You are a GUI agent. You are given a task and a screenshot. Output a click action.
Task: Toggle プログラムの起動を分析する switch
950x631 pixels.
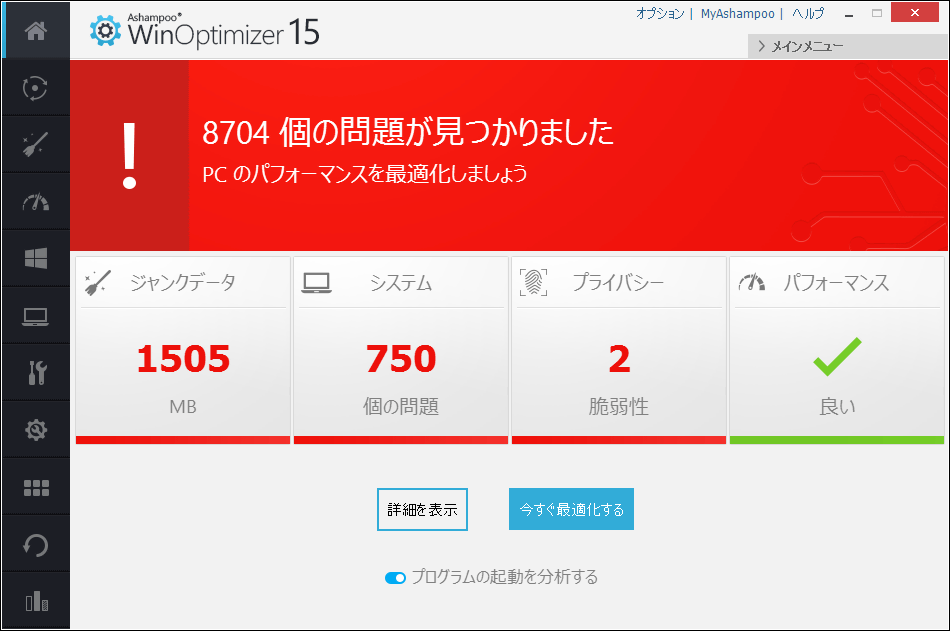395,578
